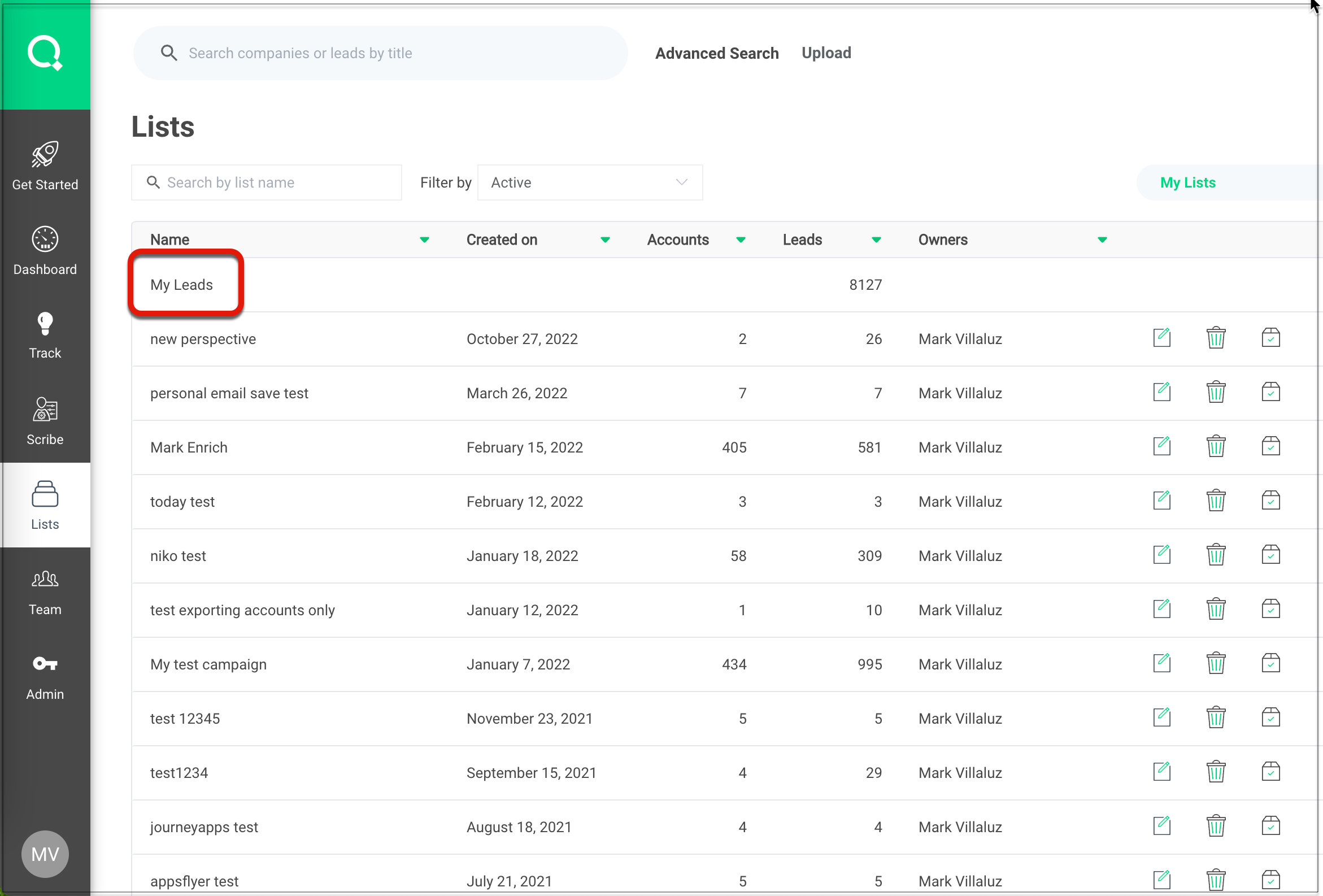Click the 995 leads value
1323x896 pixels.
[x=869, y=664]
